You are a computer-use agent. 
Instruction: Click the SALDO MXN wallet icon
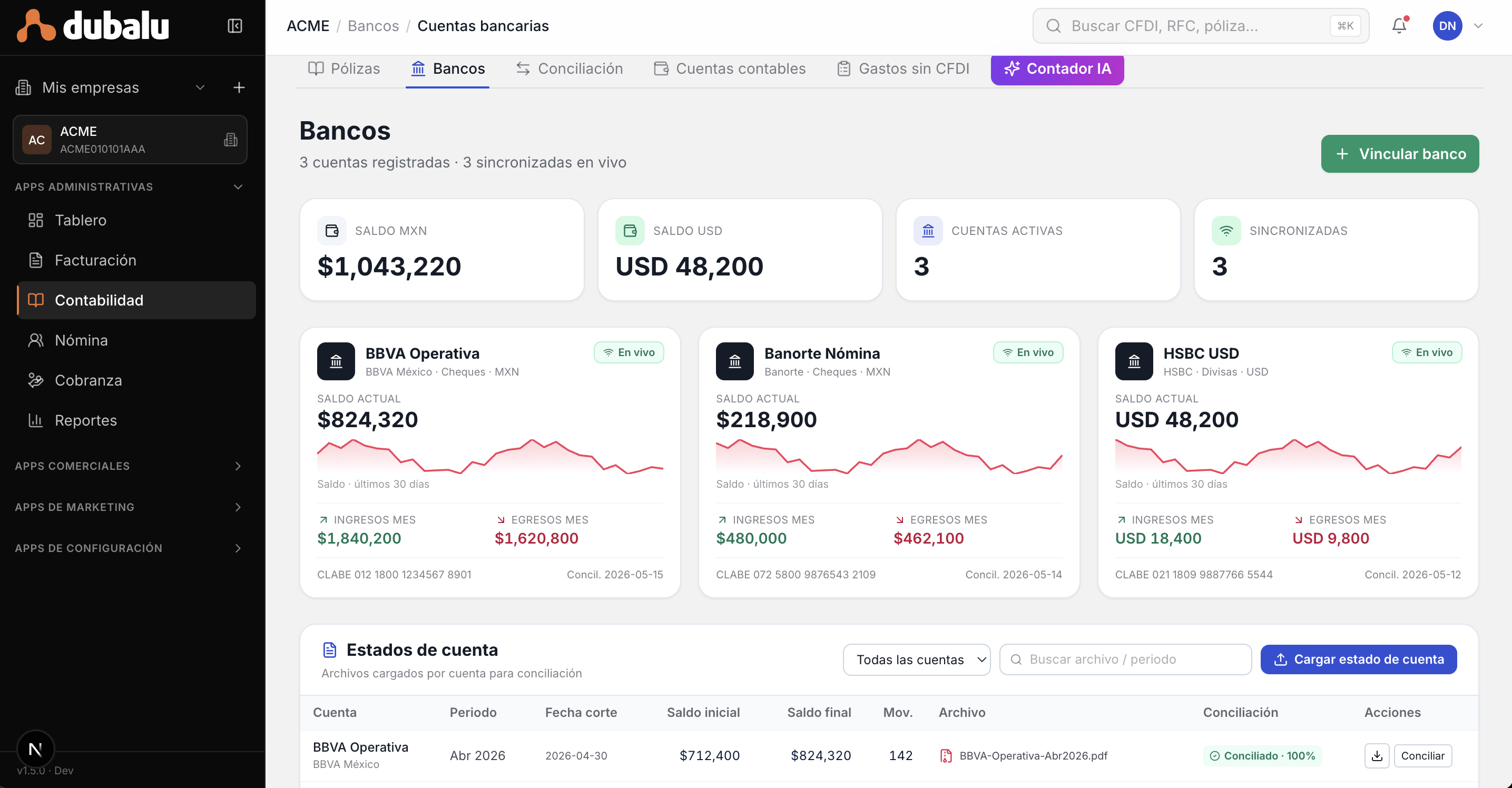coord(331,231)
